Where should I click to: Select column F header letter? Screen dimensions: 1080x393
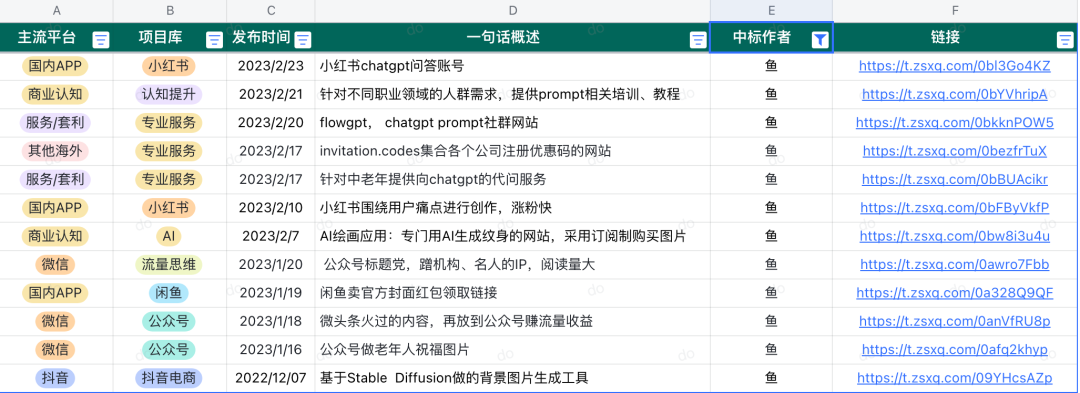pyautogui.click(x=955, y=10)
